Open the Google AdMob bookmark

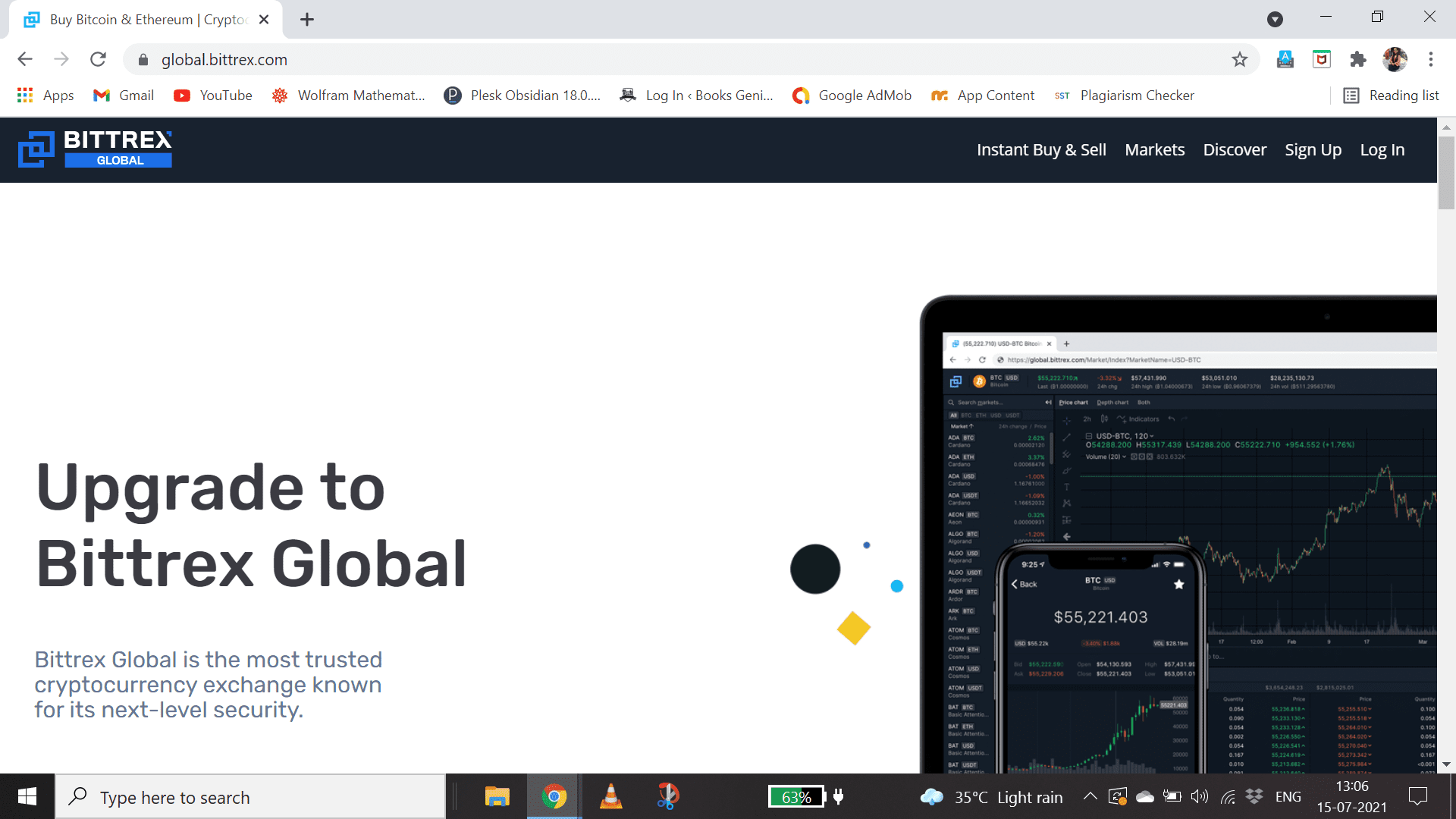point(852,96)
